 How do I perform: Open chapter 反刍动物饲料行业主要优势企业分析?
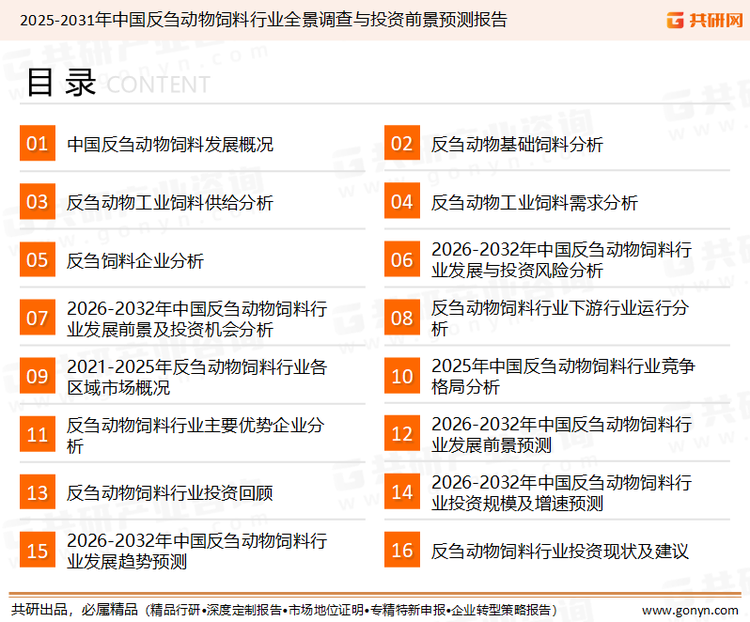[x=195, y=435]
